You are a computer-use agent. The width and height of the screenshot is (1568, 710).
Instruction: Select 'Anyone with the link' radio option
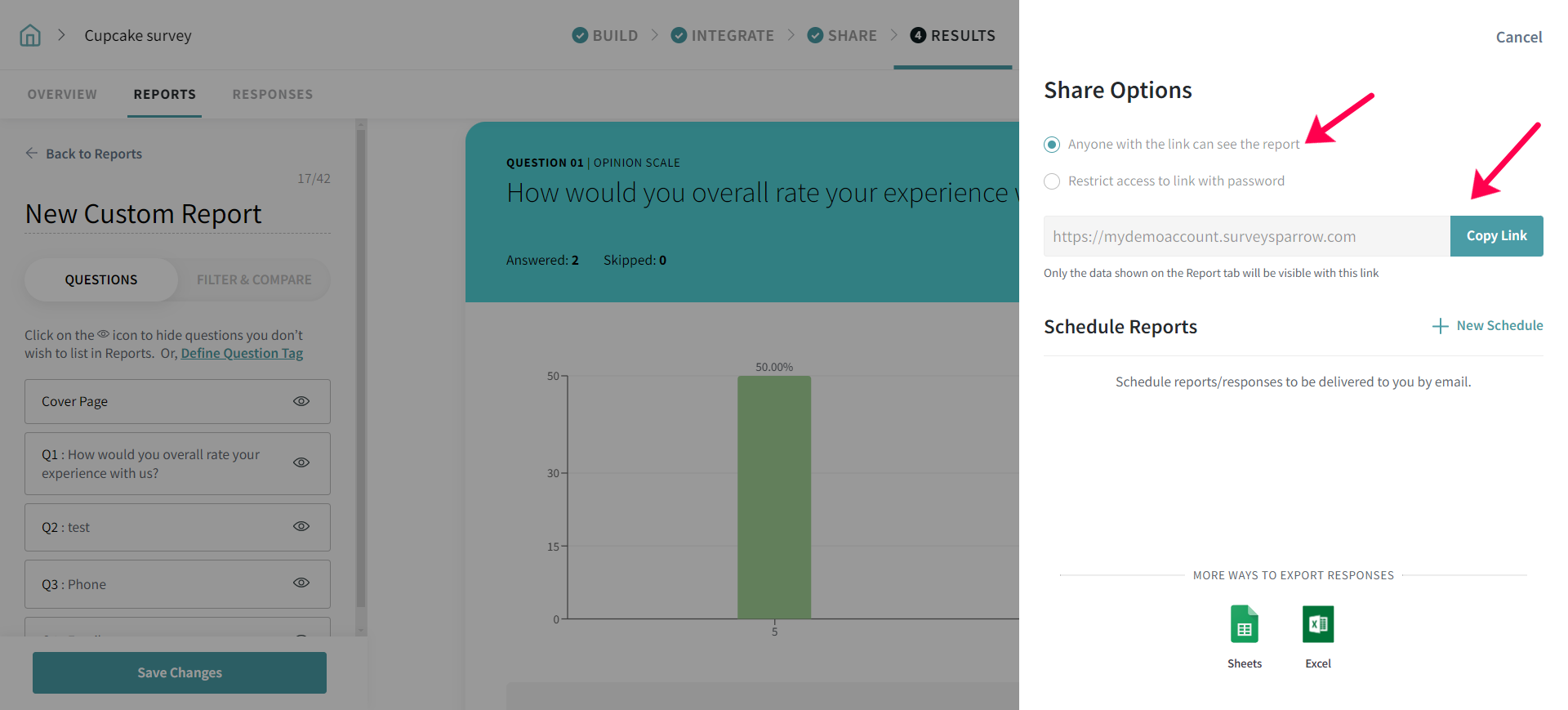coord(1052,145)
